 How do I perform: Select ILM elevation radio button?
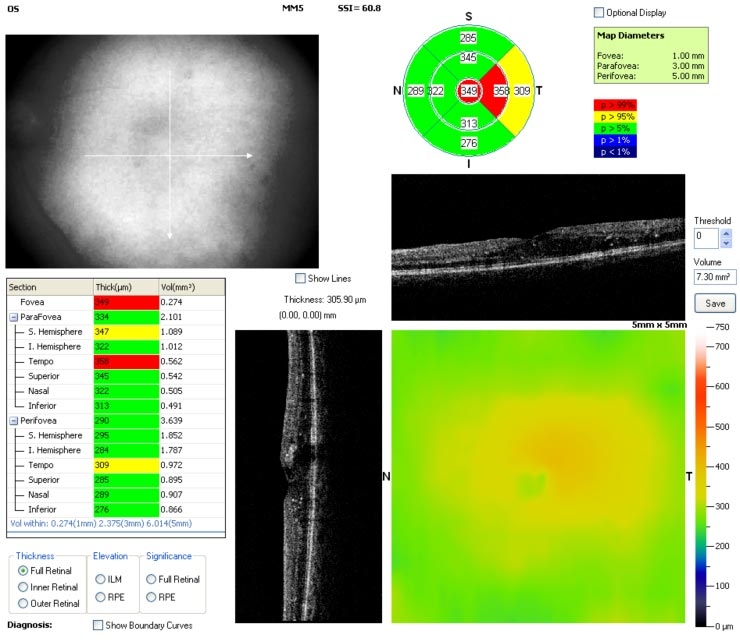coord(101,579)
